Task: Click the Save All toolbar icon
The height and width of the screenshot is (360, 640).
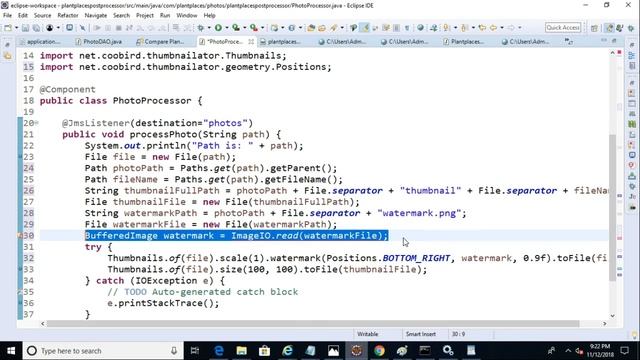Action: point(36,28)
